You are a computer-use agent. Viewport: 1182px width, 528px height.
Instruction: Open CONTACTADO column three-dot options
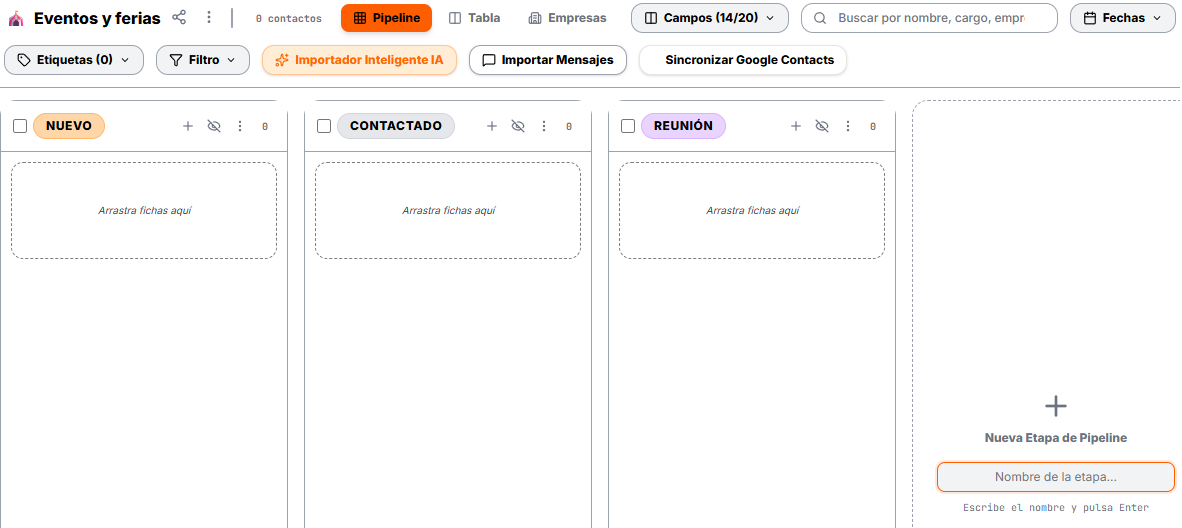click(544, 126)
